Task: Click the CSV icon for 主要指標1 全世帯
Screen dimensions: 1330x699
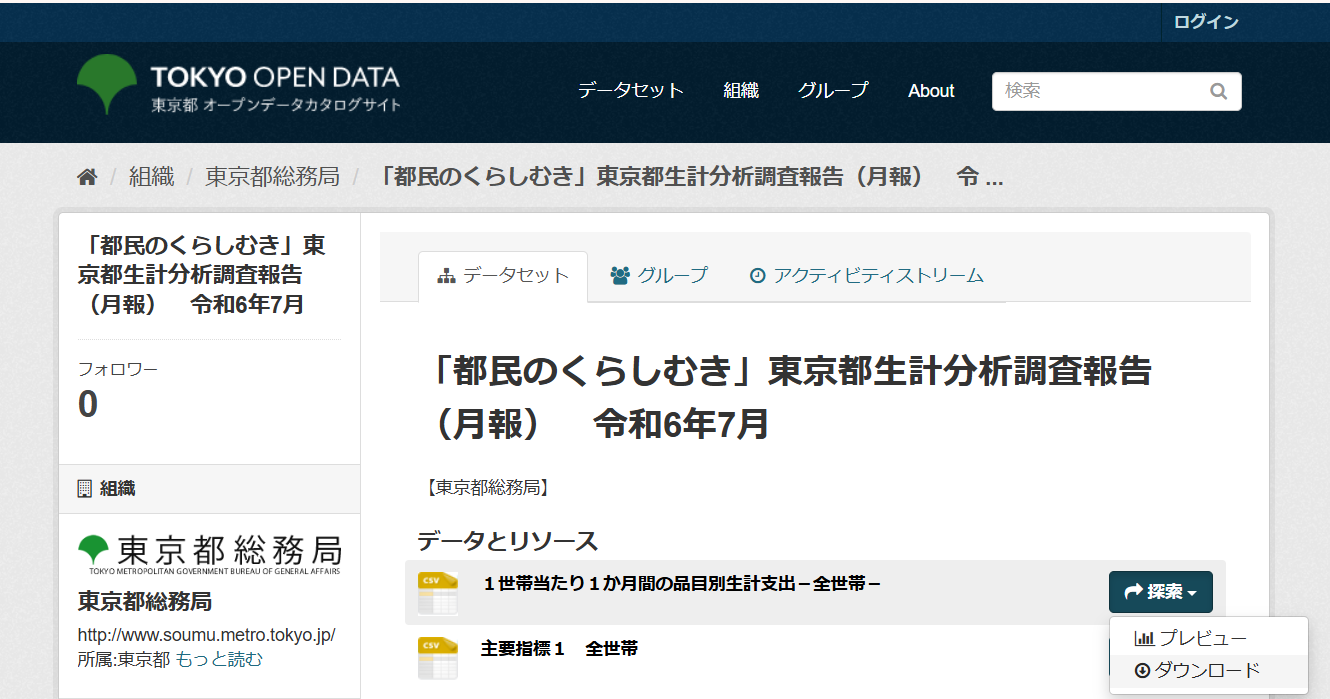Action: pos(438,657)
